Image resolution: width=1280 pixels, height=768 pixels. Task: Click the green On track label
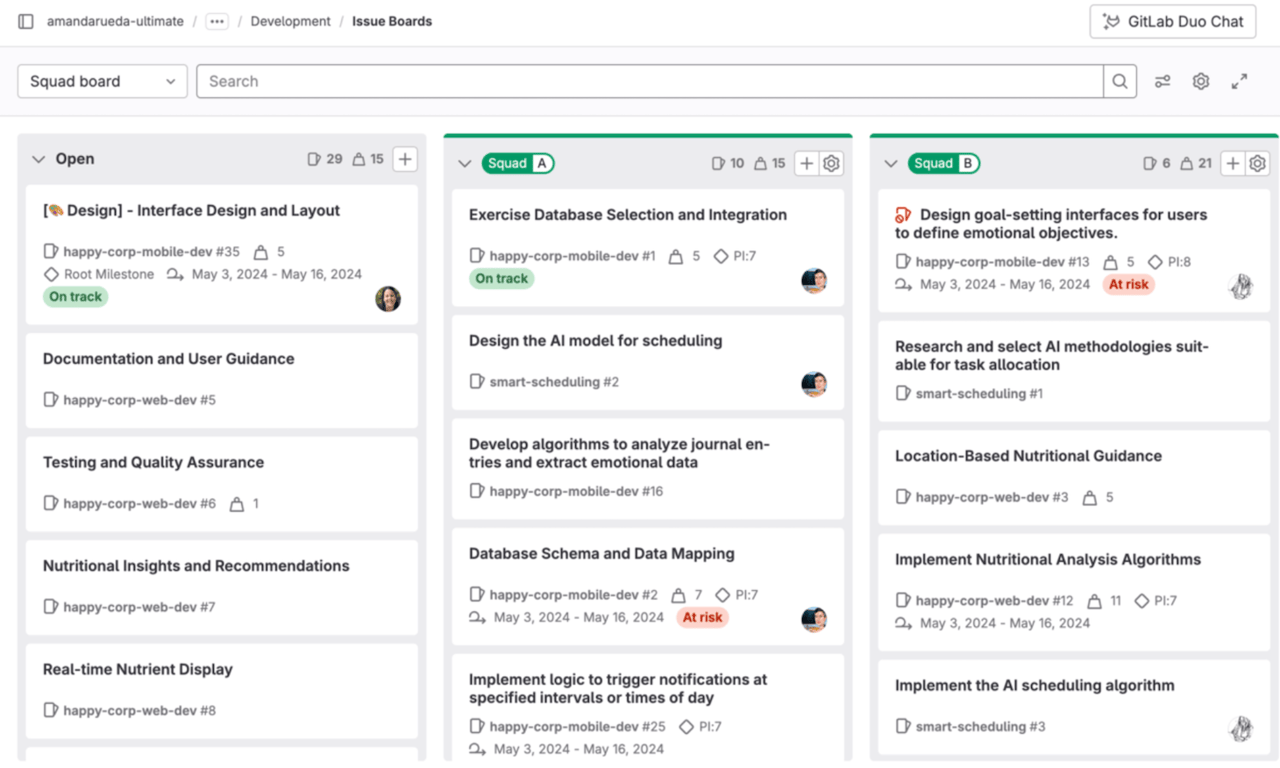(74, 296)
